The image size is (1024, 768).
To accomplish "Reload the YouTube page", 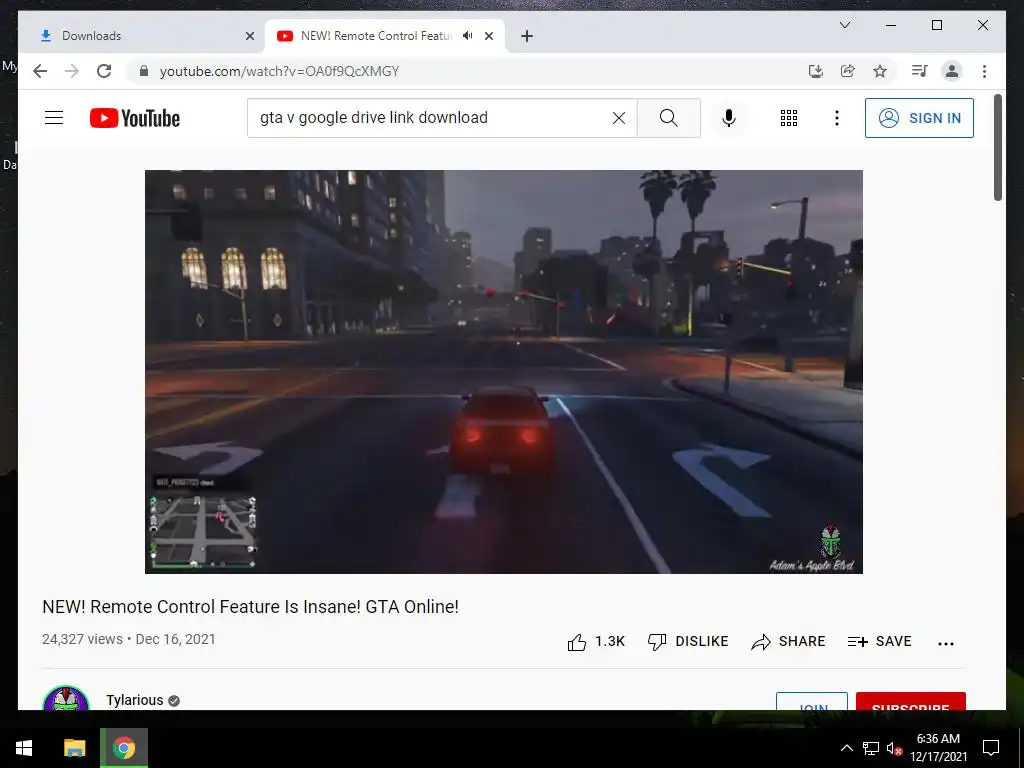I will tap(104, 71).
